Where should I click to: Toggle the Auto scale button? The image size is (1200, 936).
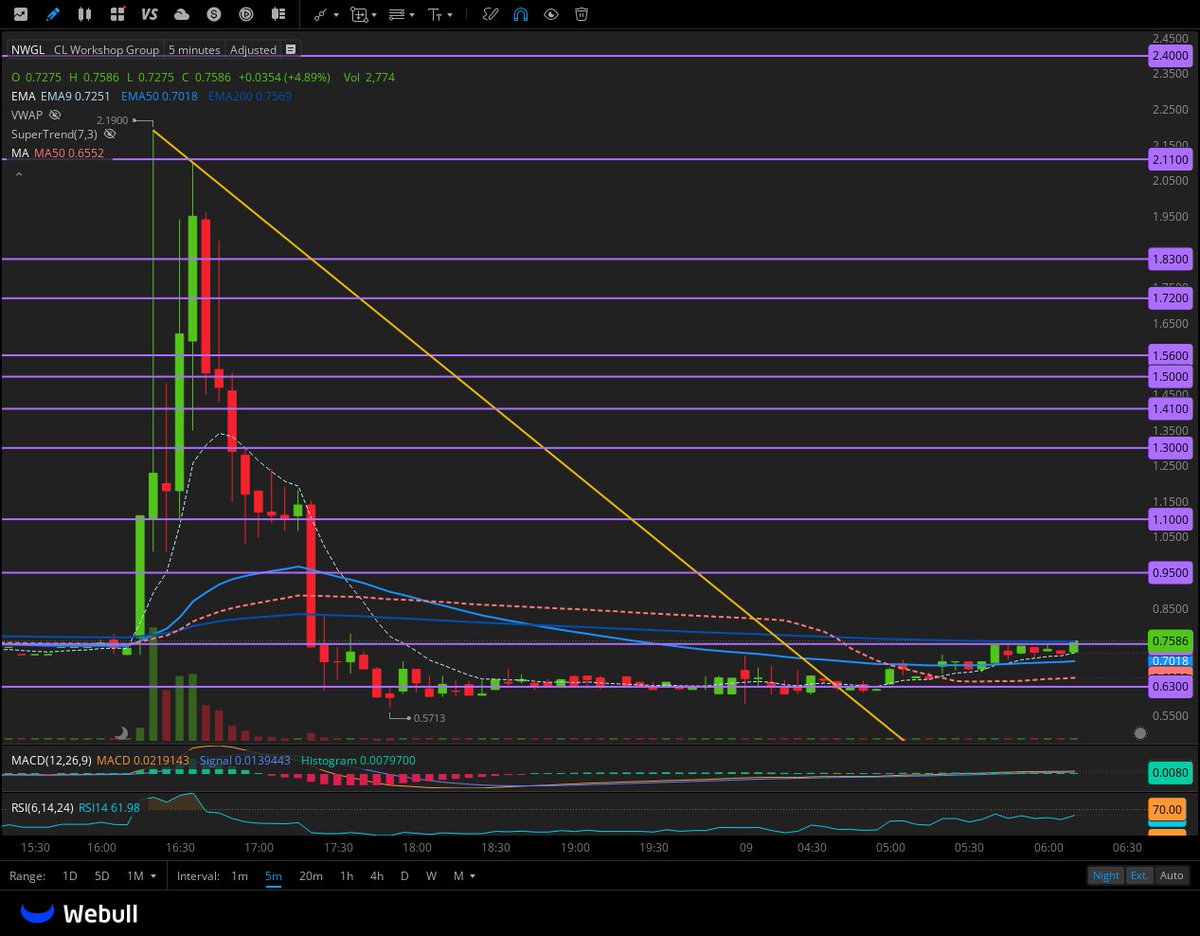(1171, 876)
